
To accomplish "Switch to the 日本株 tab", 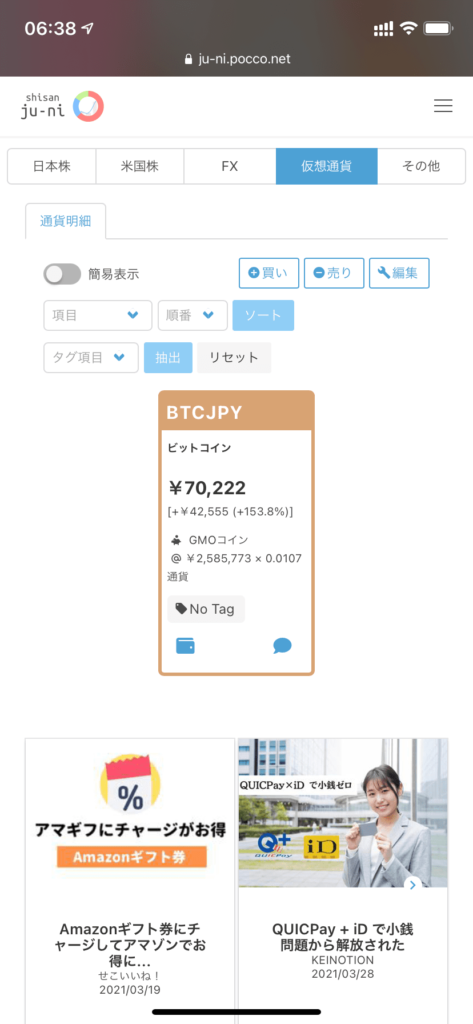I will (x=52, y=166).
